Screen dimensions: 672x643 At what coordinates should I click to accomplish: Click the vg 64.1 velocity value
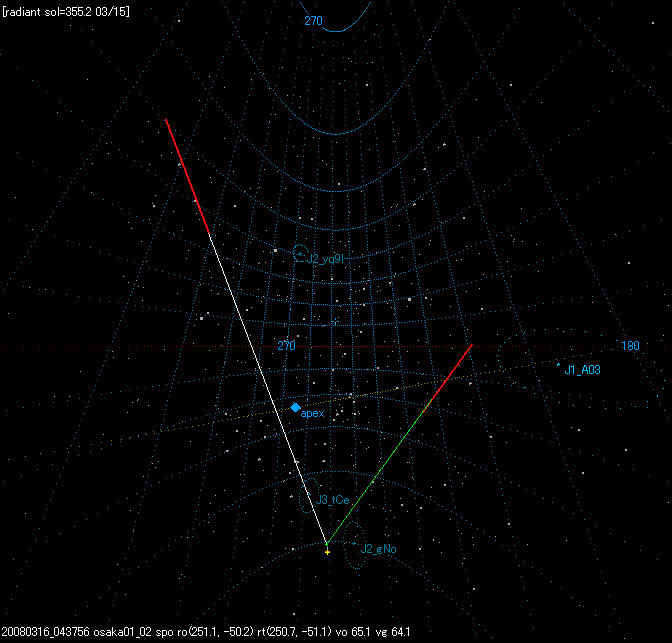point(393,632)
